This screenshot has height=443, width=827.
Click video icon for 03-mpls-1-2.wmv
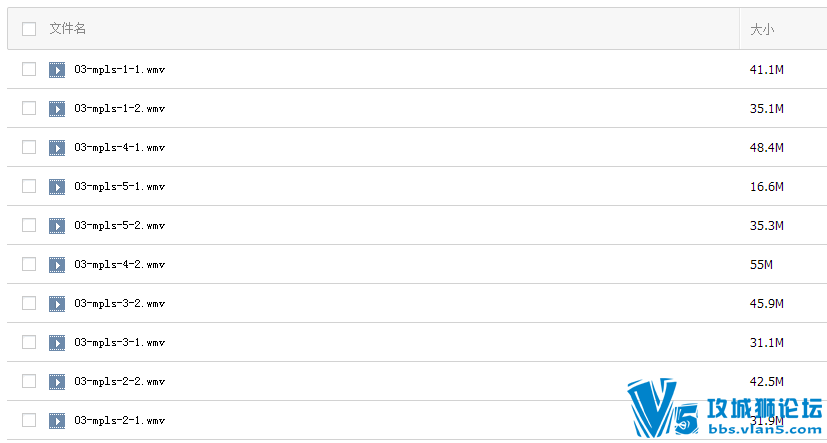(57, 109)
